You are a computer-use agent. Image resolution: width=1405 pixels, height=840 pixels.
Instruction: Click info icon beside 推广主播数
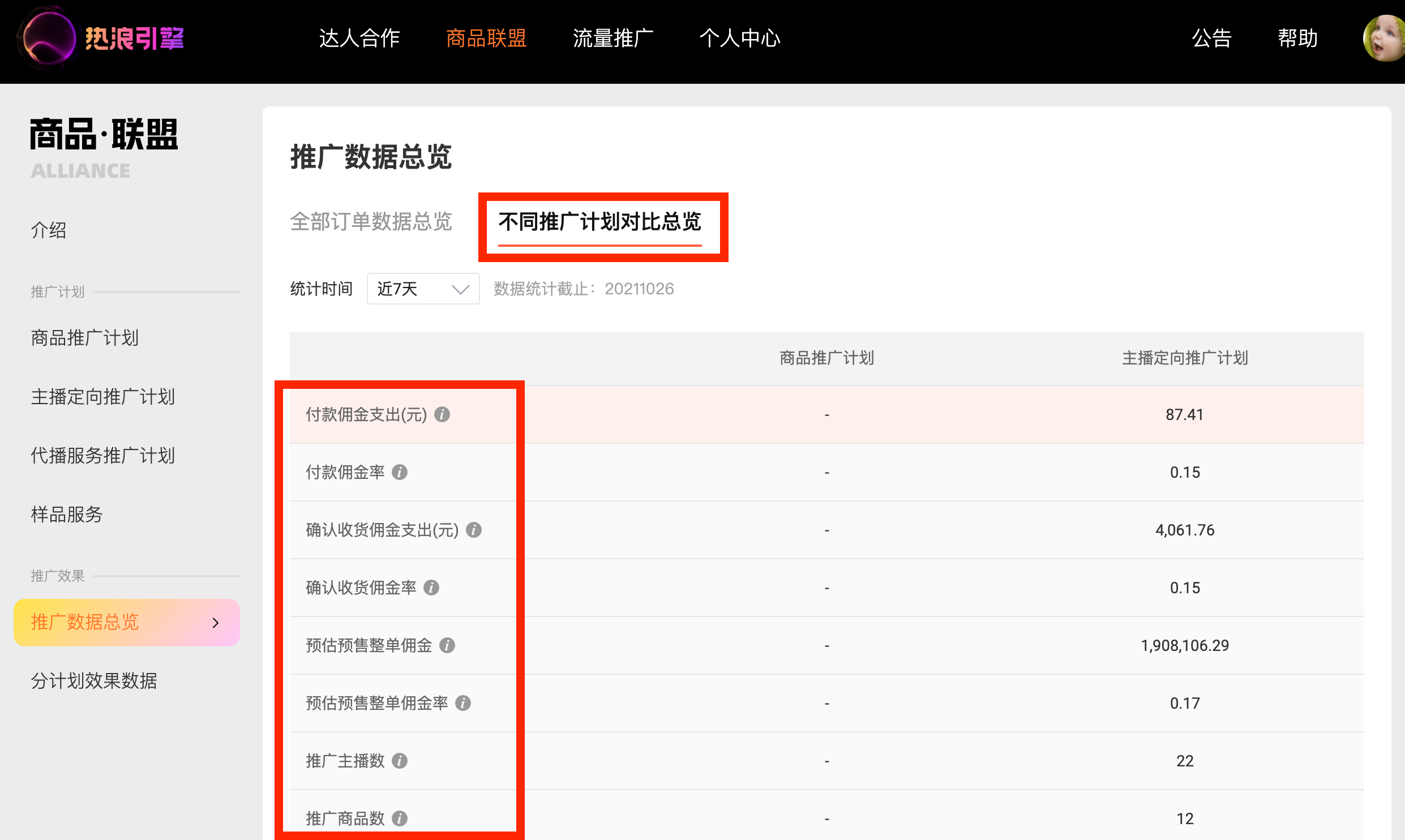(x=400, y=761)
